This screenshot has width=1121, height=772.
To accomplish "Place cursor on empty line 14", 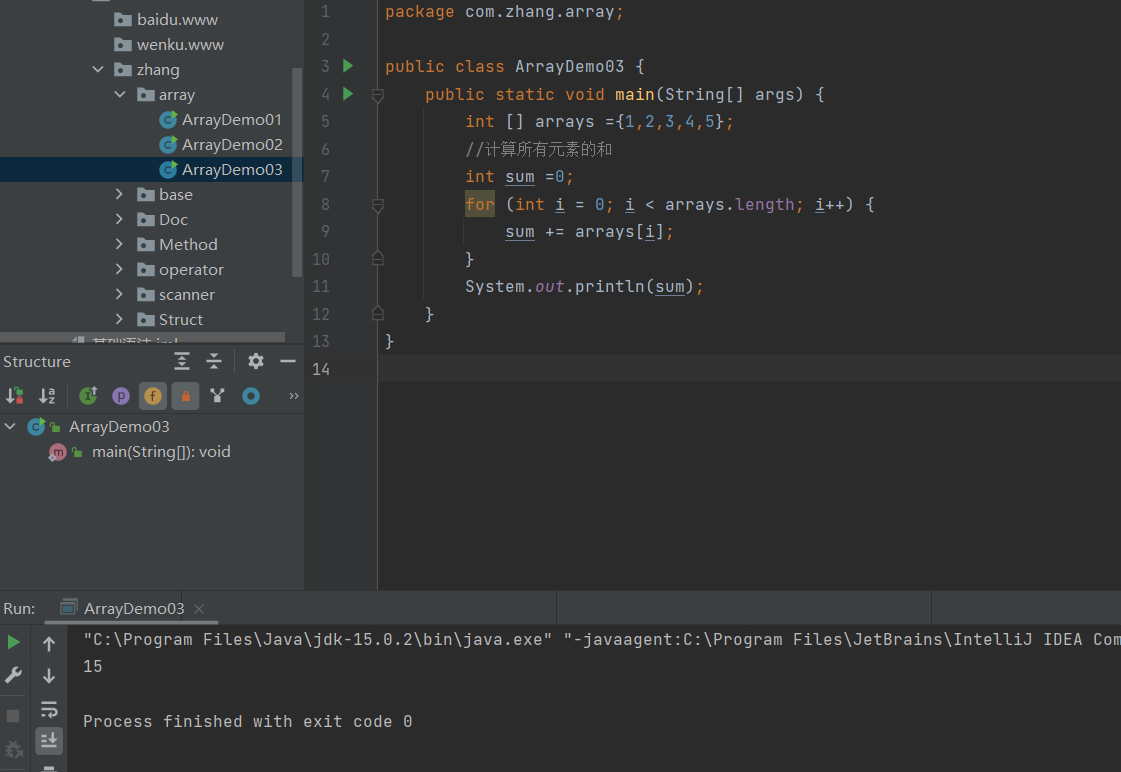I will pos(749,369).
